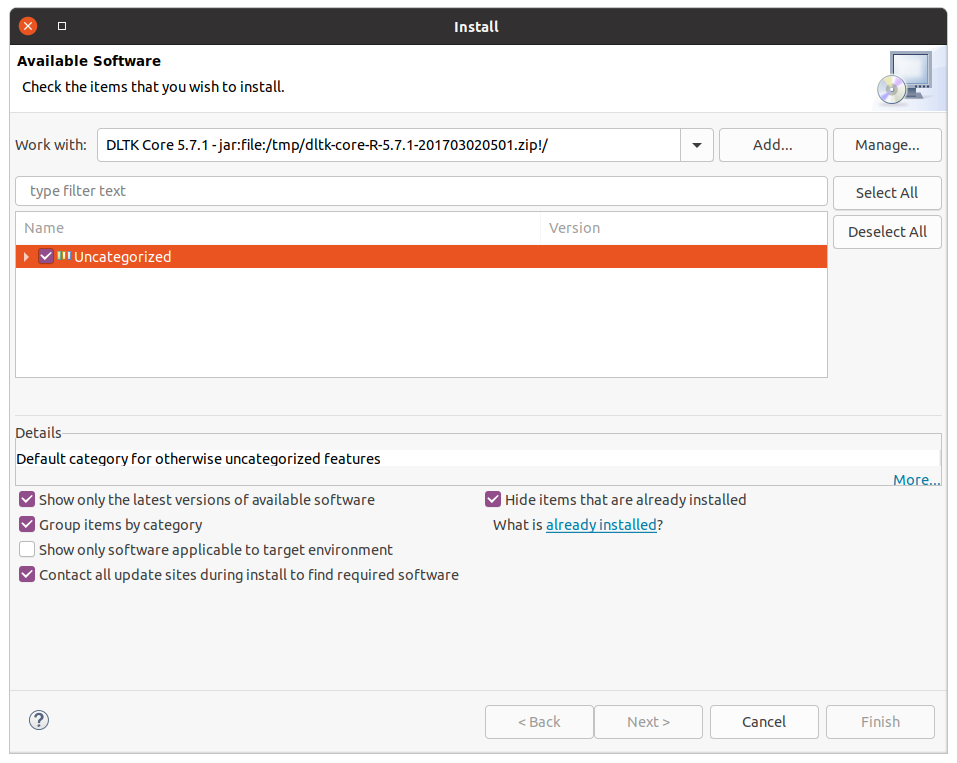Screen dimensions: 957x763
Task: Click the feature icon beside Uncategorized
Action: [x=63, y=256]
